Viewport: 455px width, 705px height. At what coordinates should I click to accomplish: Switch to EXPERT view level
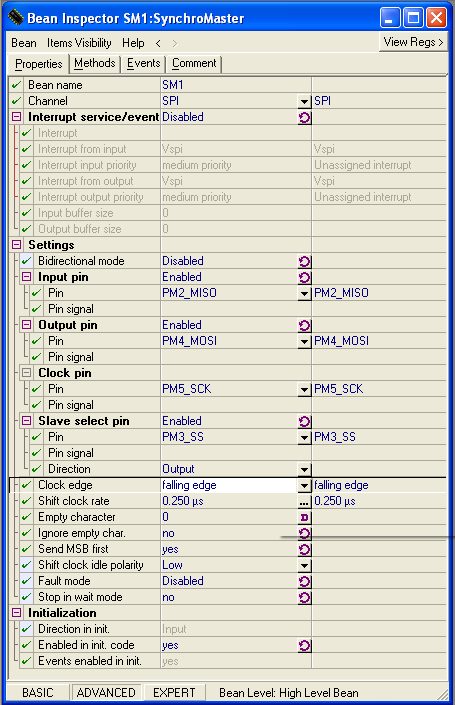tap(174, 693)
